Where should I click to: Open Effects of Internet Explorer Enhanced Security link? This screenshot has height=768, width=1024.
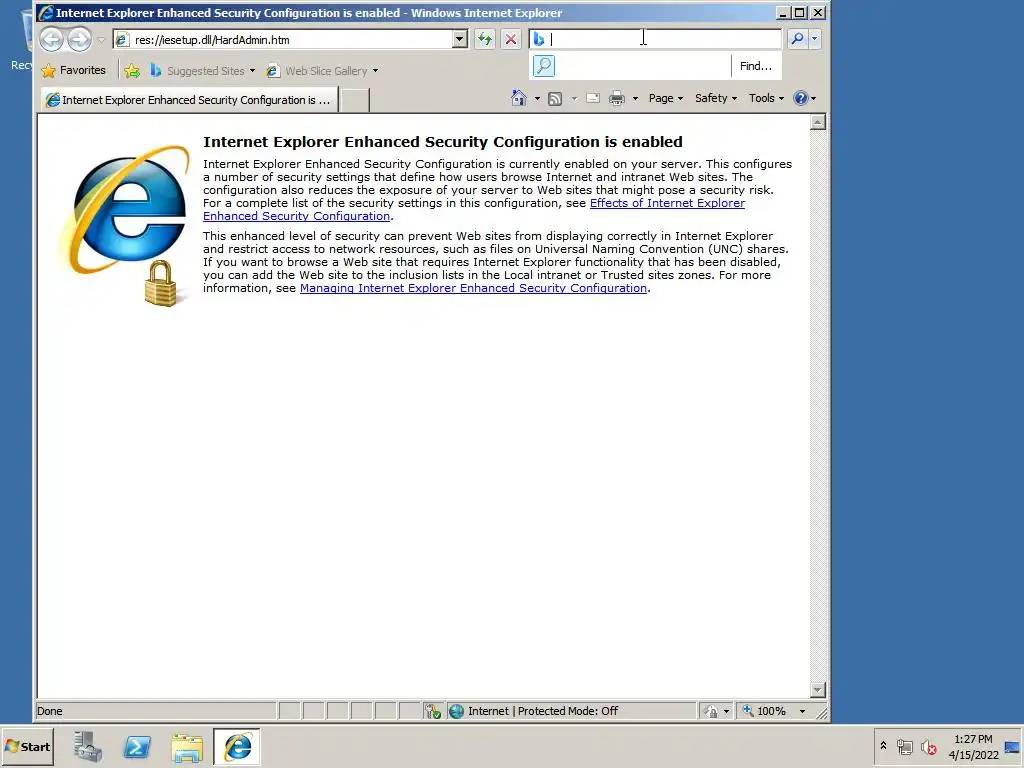pos(667,203)
